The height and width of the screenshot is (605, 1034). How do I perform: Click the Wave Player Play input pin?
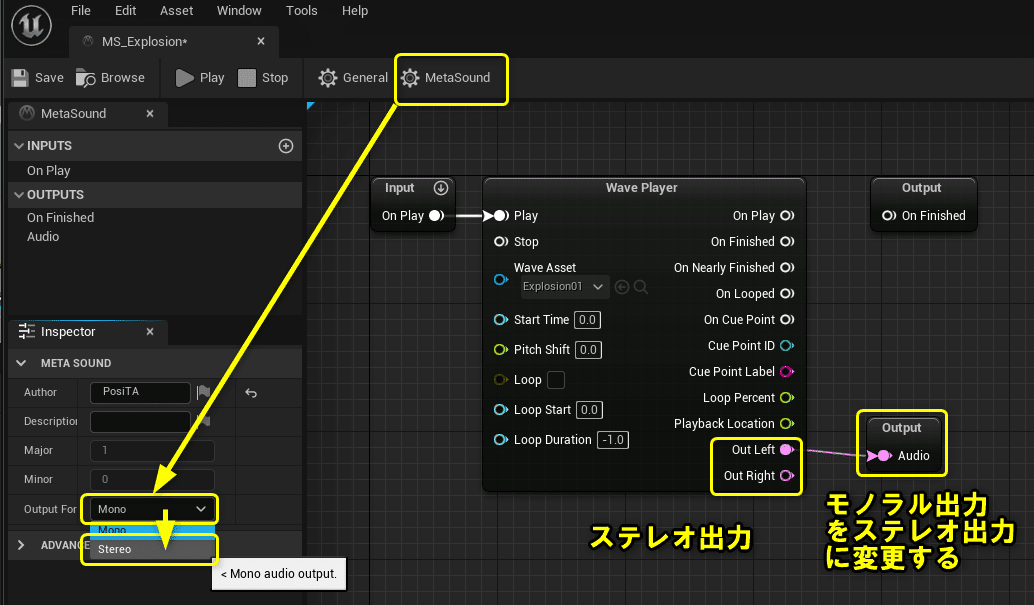point(501,216)
